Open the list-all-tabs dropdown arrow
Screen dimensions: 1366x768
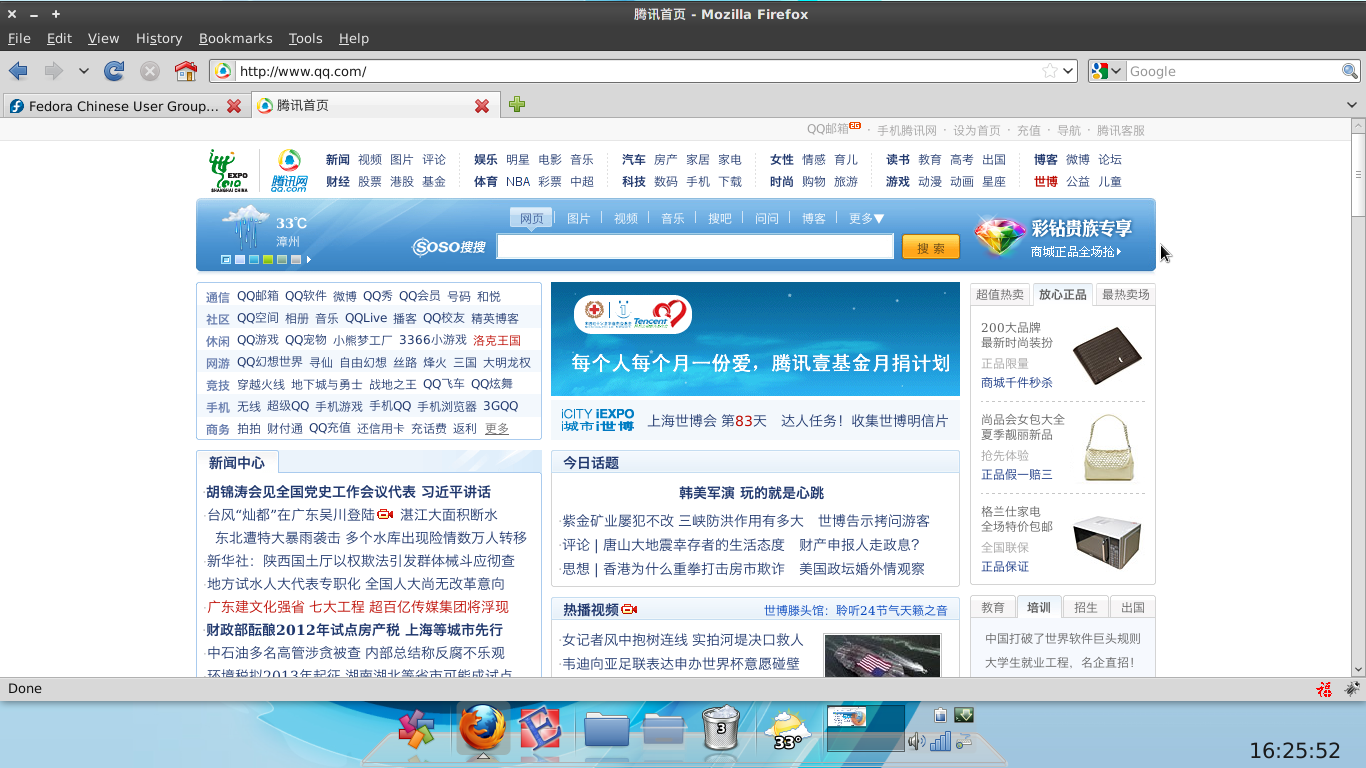pos(1351,105)
